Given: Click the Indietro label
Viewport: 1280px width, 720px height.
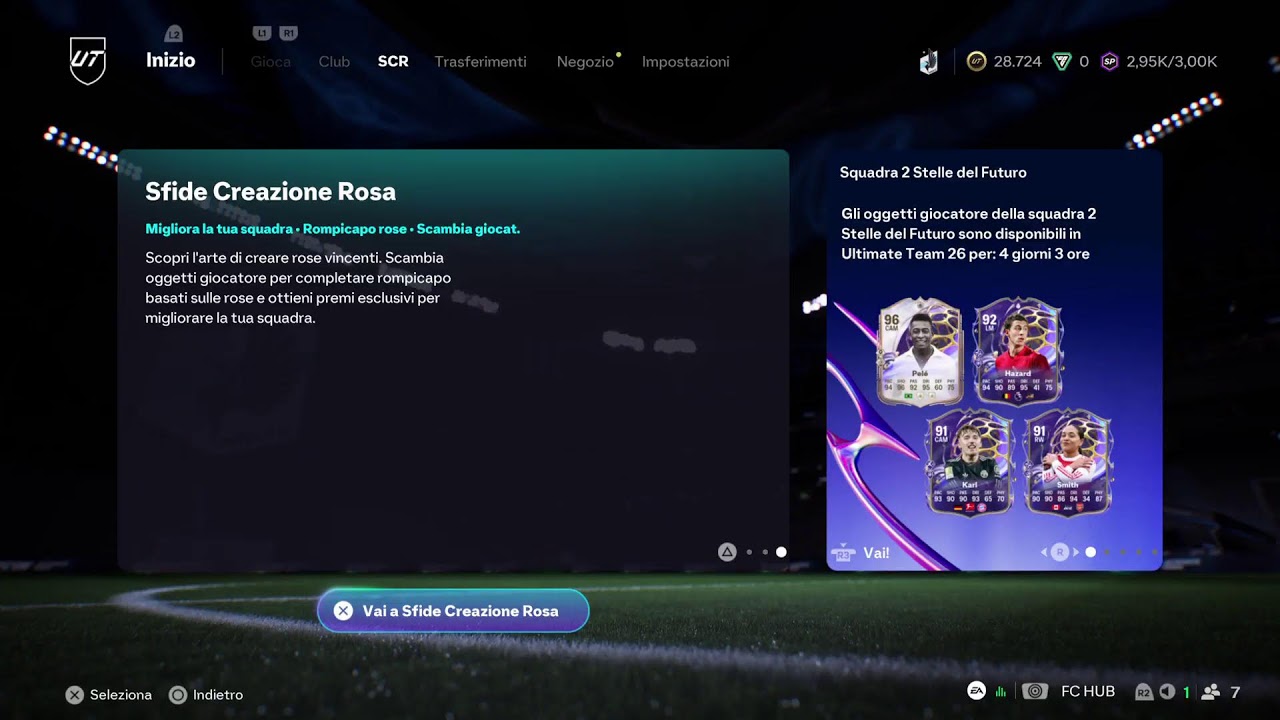Looking at the screenshot, I should click(218, 695).
